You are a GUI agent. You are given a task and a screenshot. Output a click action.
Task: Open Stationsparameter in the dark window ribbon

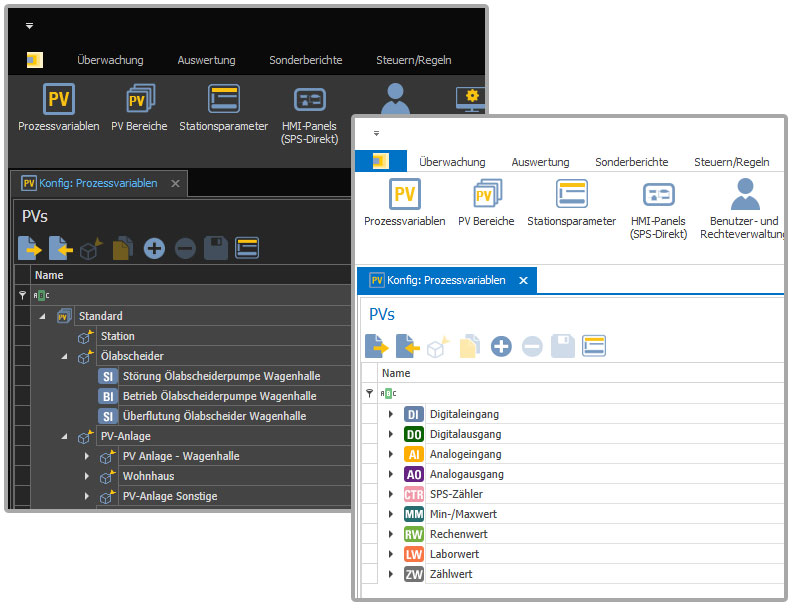(x=223, y=107)
